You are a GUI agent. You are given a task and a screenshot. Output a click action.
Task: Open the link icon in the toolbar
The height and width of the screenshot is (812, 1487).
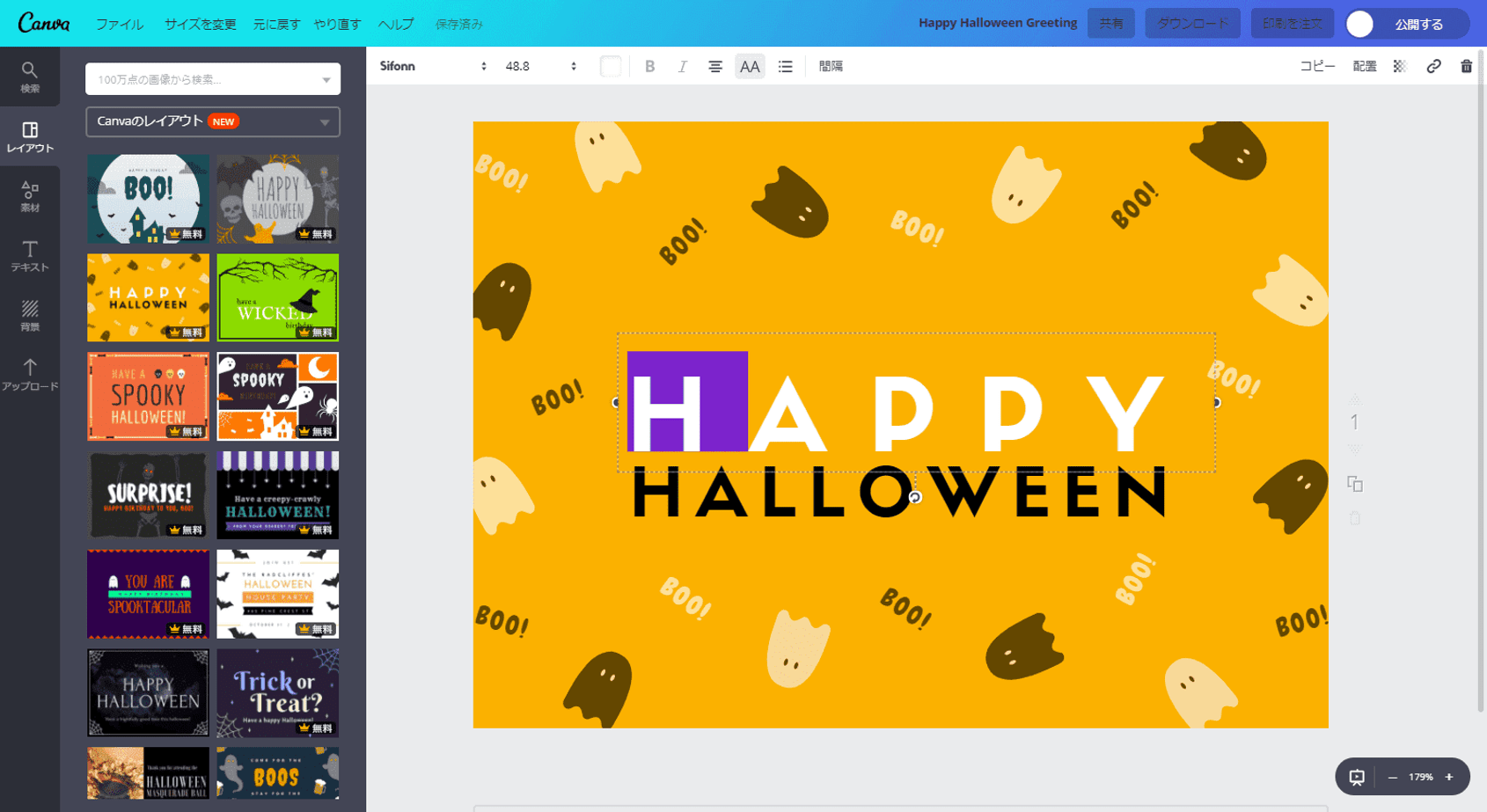pos(1434,66)
